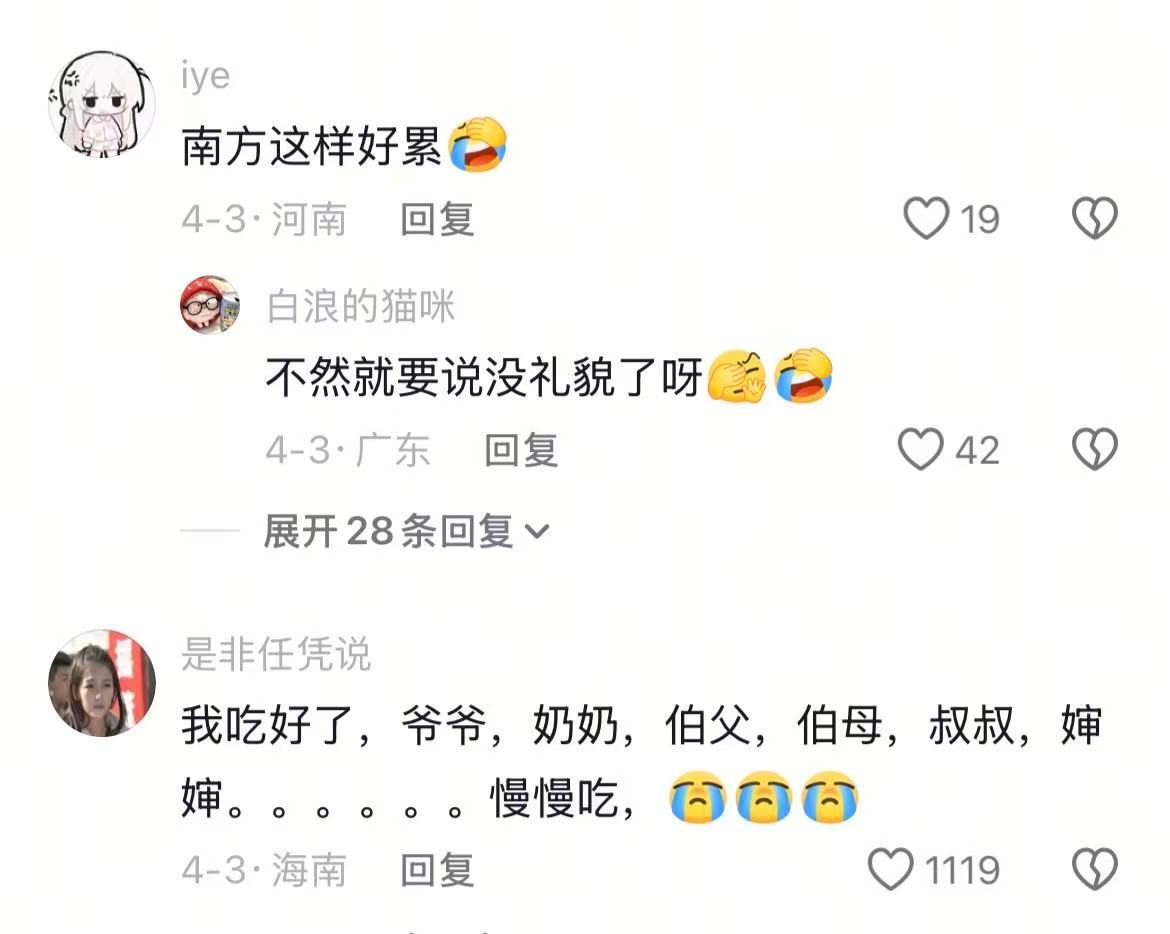Image resolution: width=1170 pixels, height=934 pixels.
Task: Dislike 是非任凭说's comment via broken heart
Action: click(1095, 869)
